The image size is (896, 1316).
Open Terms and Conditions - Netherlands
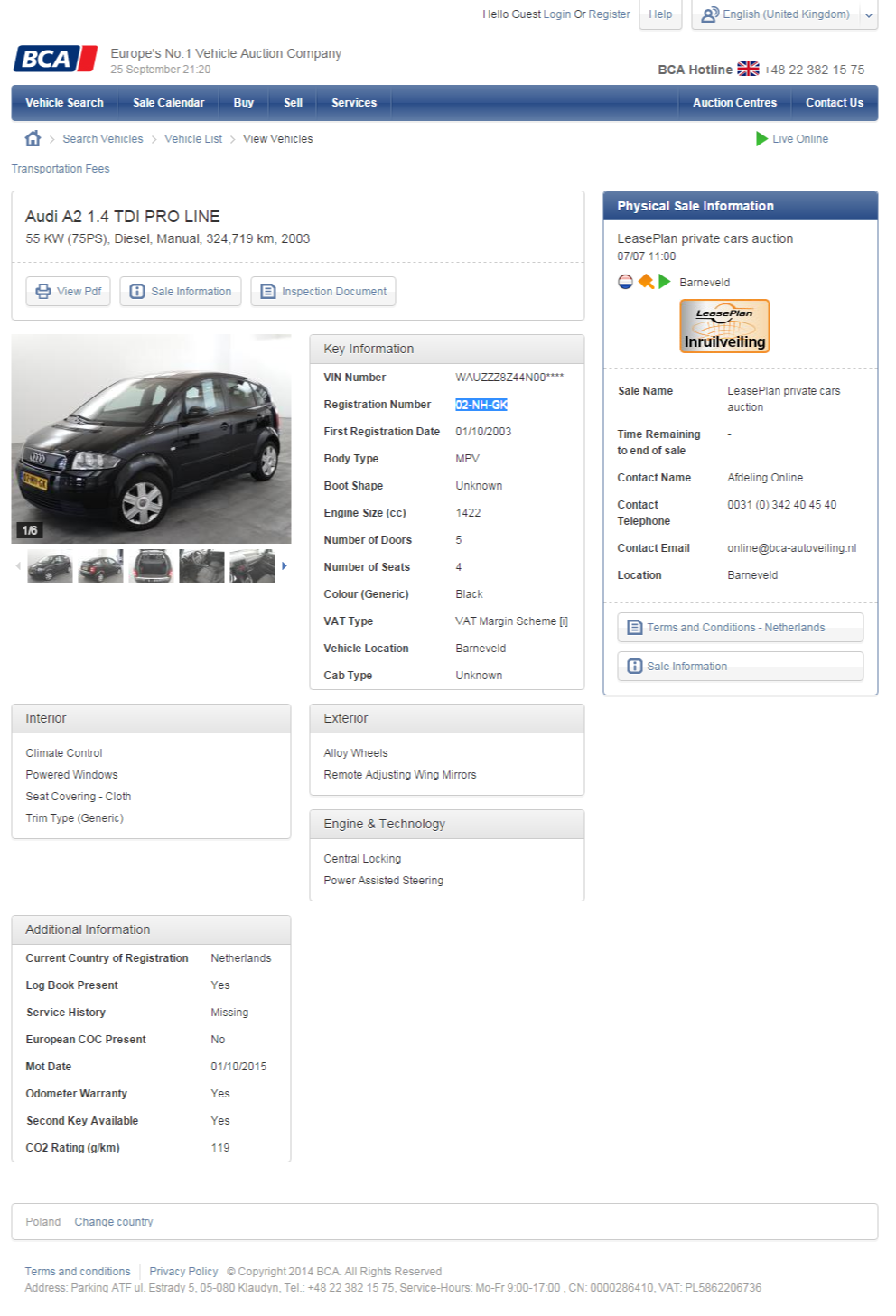tap(740, 627)
